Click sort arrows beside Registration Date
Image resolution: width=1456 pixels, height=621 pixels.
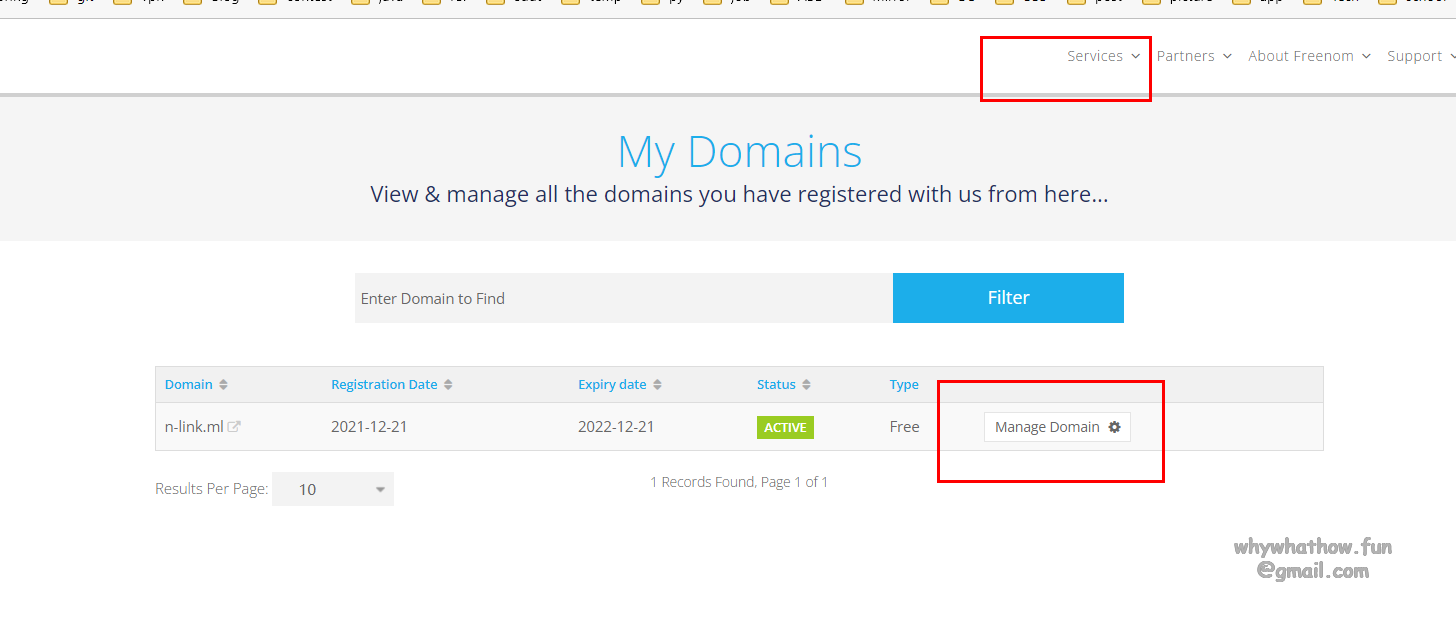coord(448,385)
